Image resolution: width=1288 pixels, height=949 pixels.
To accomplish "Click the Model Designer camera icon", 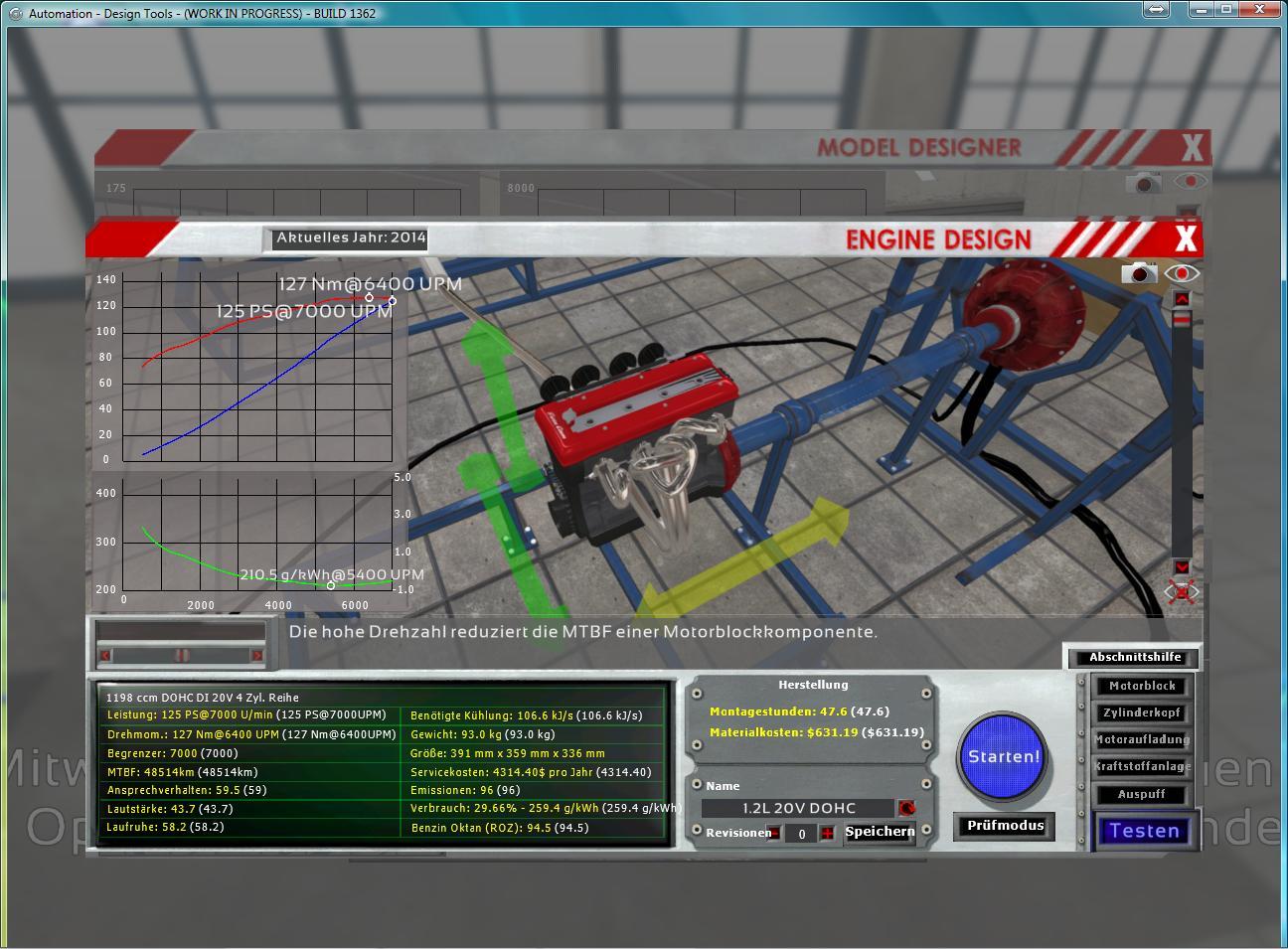I will (1144, 183).
